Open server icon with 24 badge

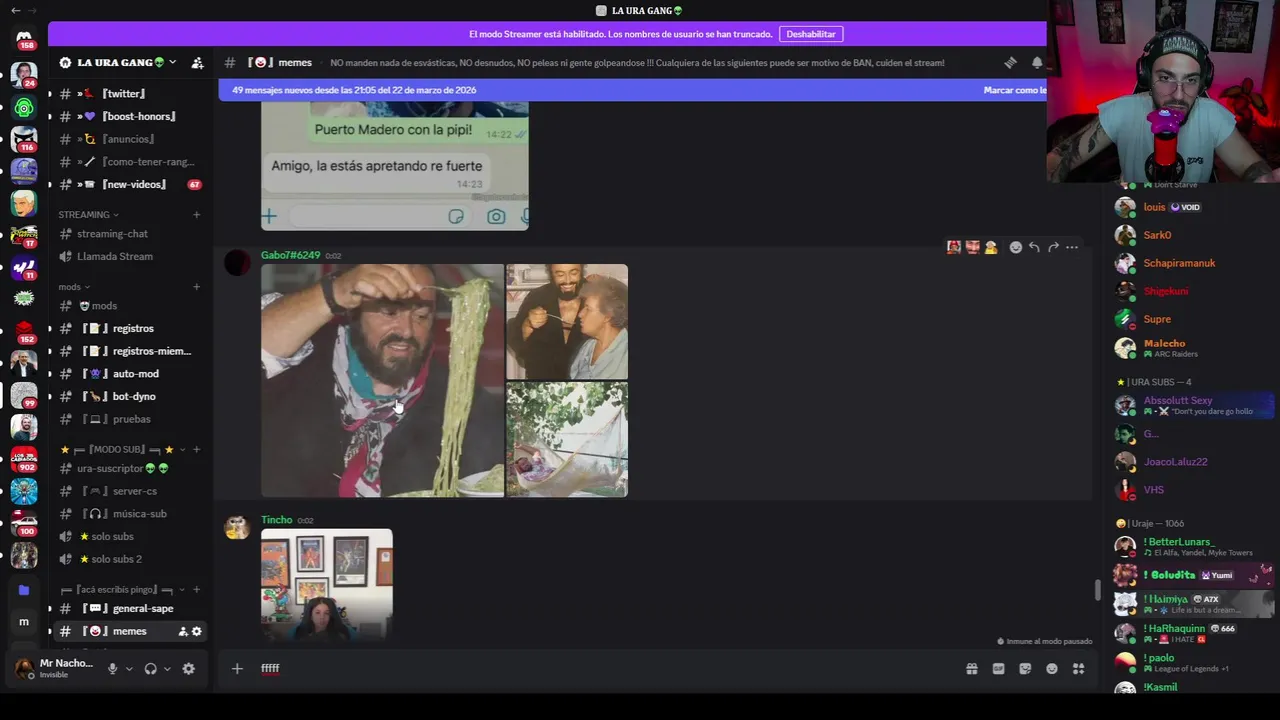pos(24,75)
